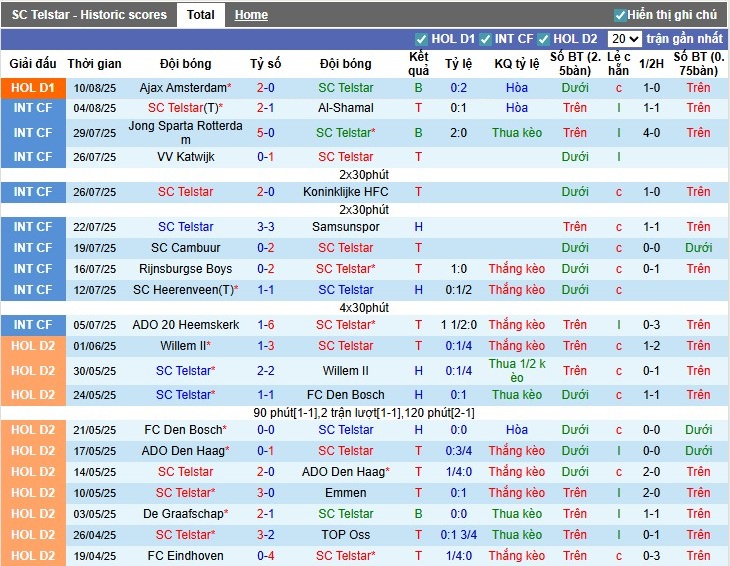Select the Total tab
This screenshot has height=566, width=730.
pos(200,15)
